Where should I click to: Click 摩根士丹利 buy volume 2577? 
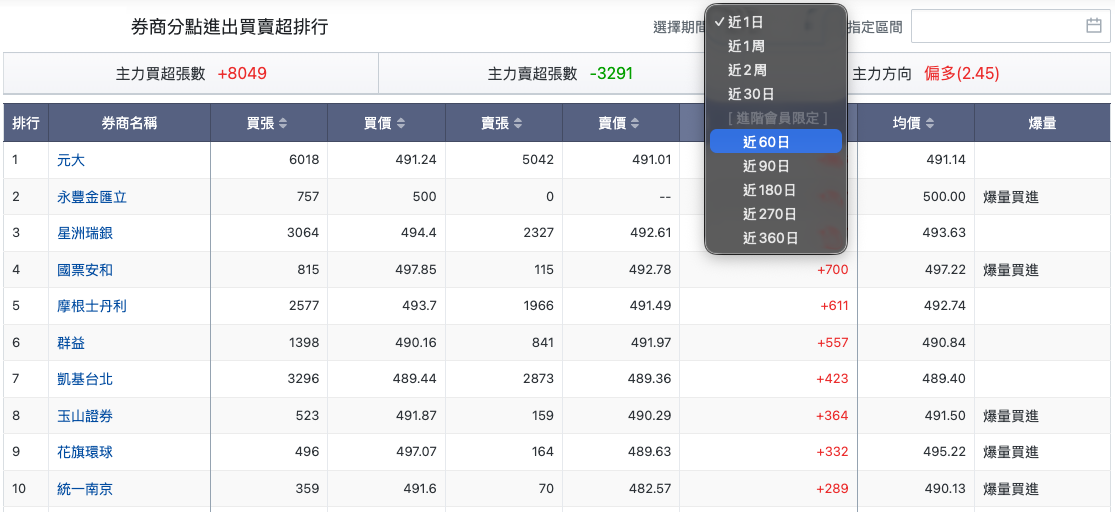tap(304, 306)
